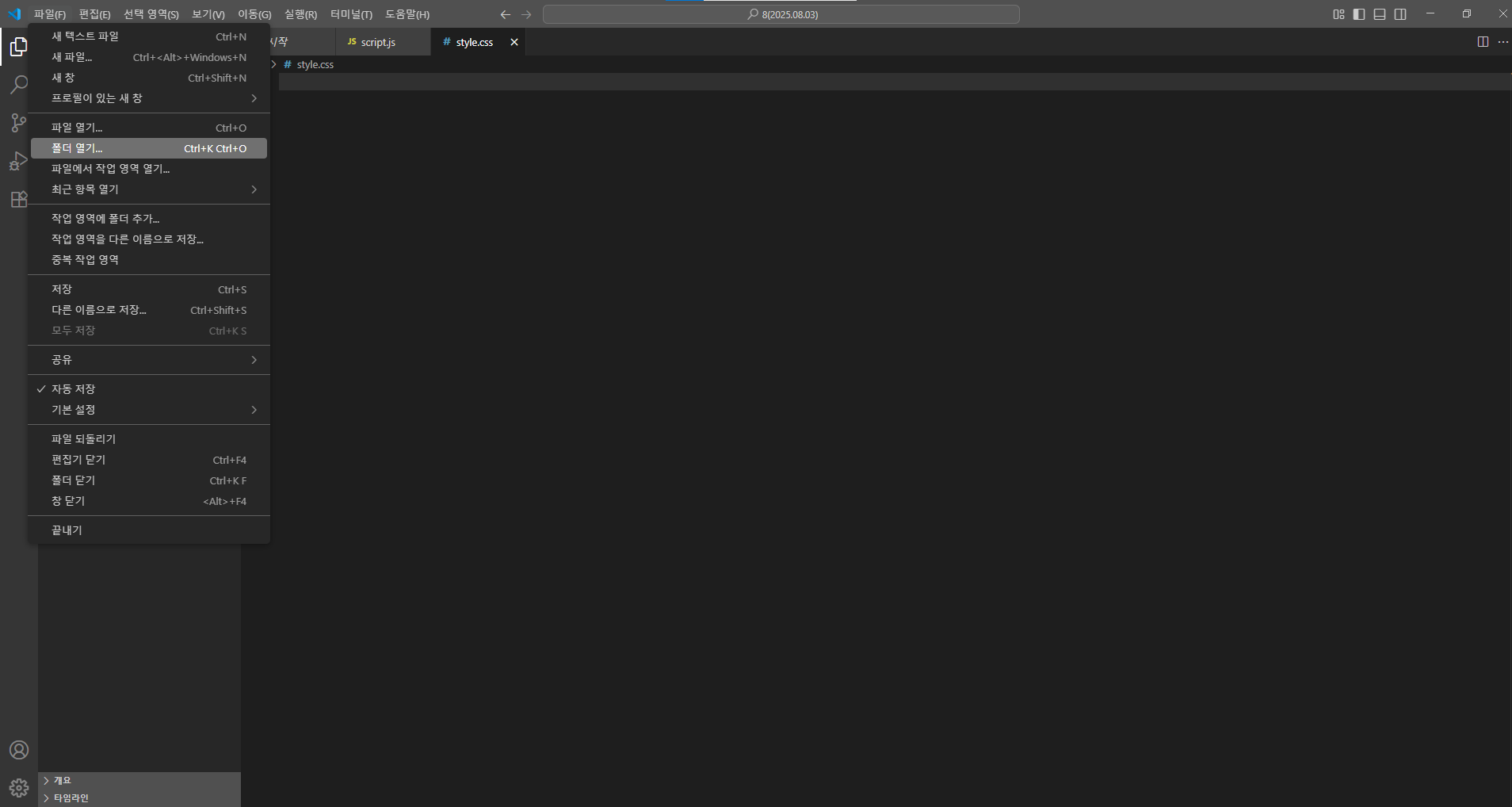Open the Run and Debug view icon

[x=18, y=161]
